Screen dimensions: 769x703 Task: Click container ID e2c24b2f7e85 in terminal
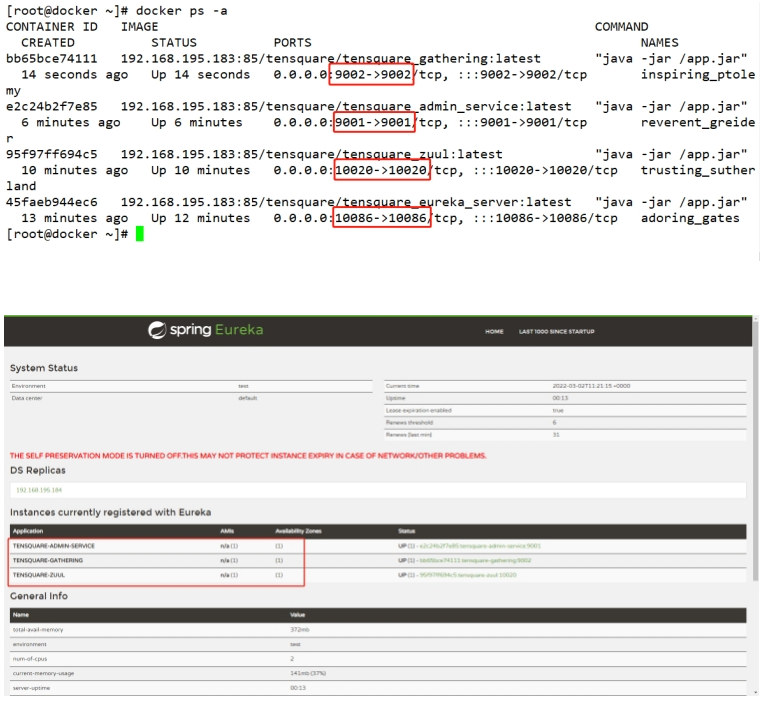click(x=51, y=106)
